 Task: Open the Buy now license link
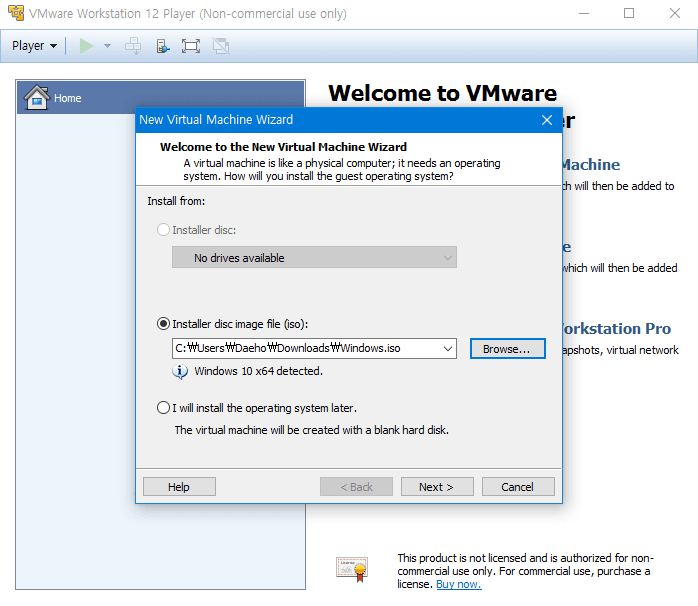pos(458,584)
